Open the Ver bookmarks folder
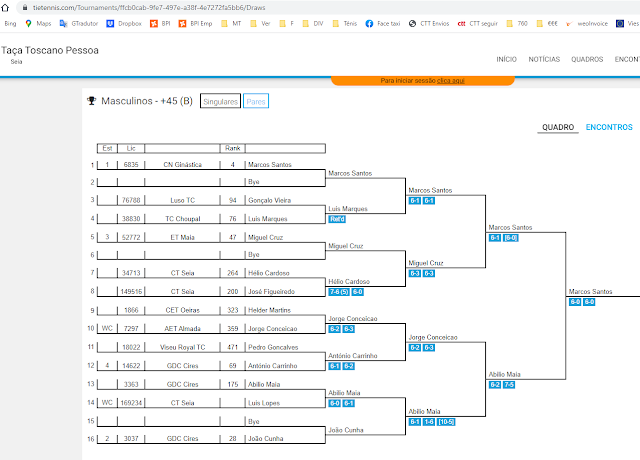The image size is (640, 460). [260, 24]
